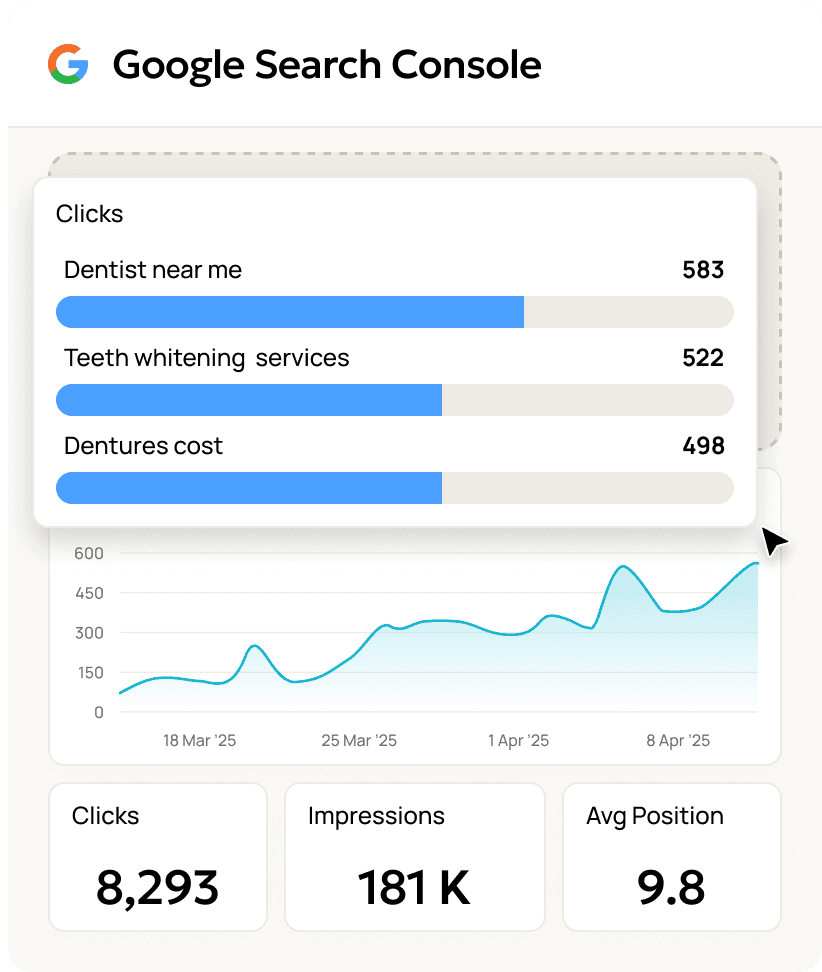Select the Dentist near me query row
The image size is (822, 972).
pyautogui.click(x=152, y=269)
